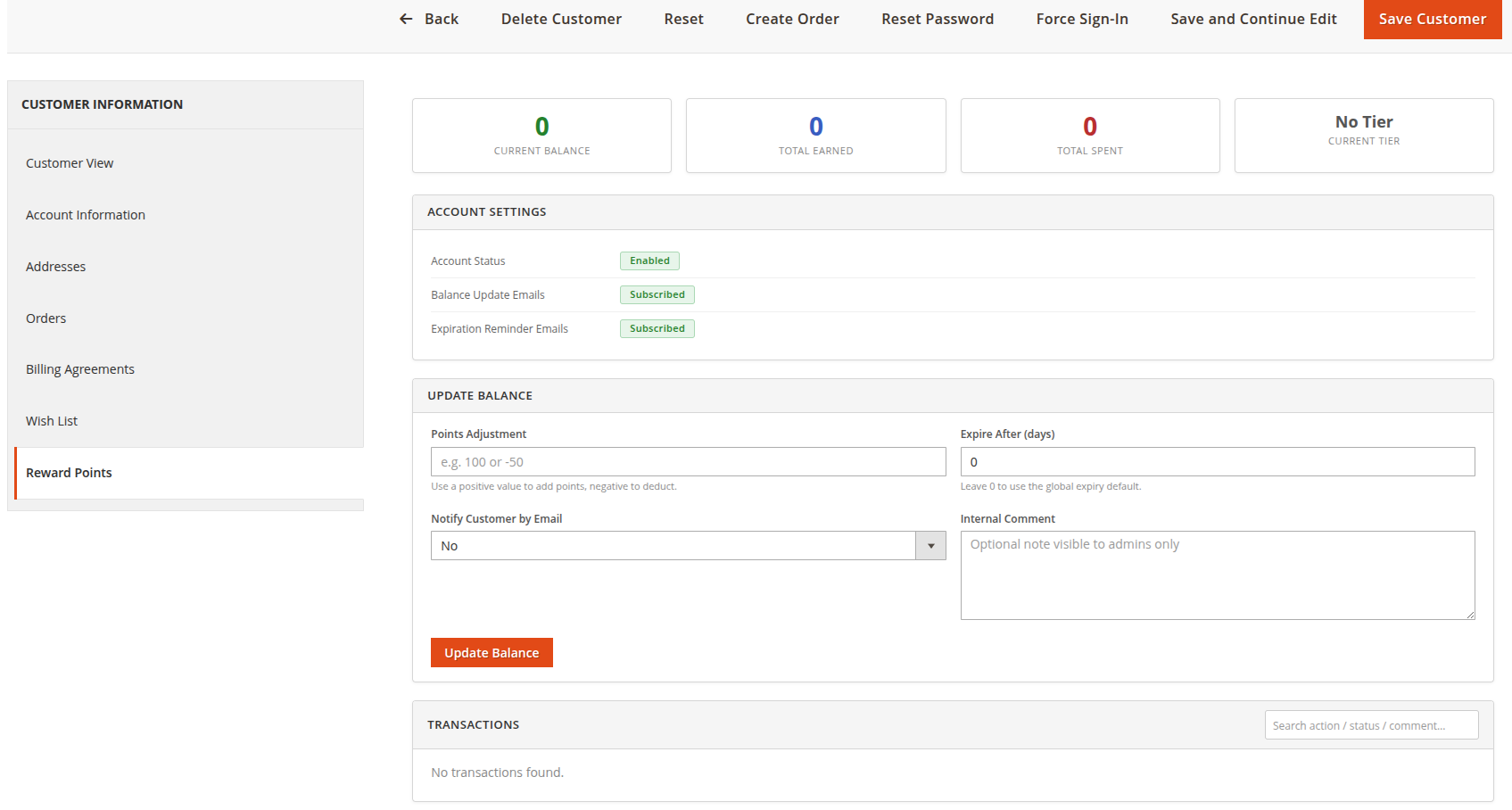
Task: Click the Back arrow icon
Action: 406,19
